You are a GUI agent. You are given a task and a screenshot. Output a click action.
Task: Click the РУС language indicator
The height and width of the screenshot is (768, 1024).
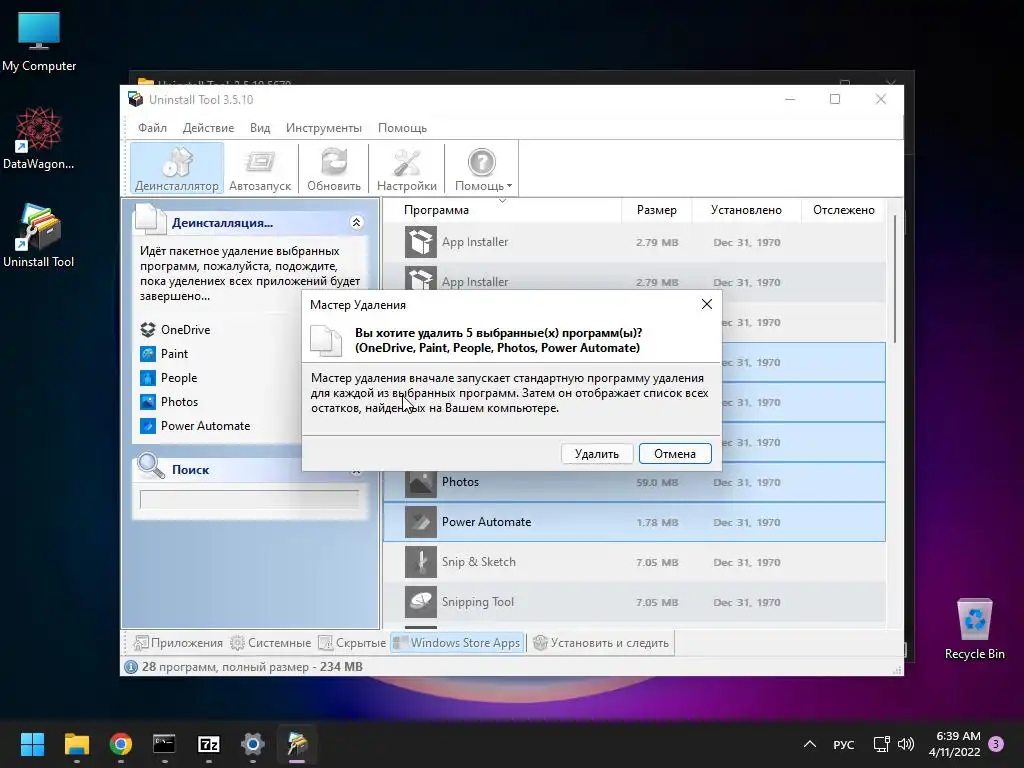coord(844,744)
